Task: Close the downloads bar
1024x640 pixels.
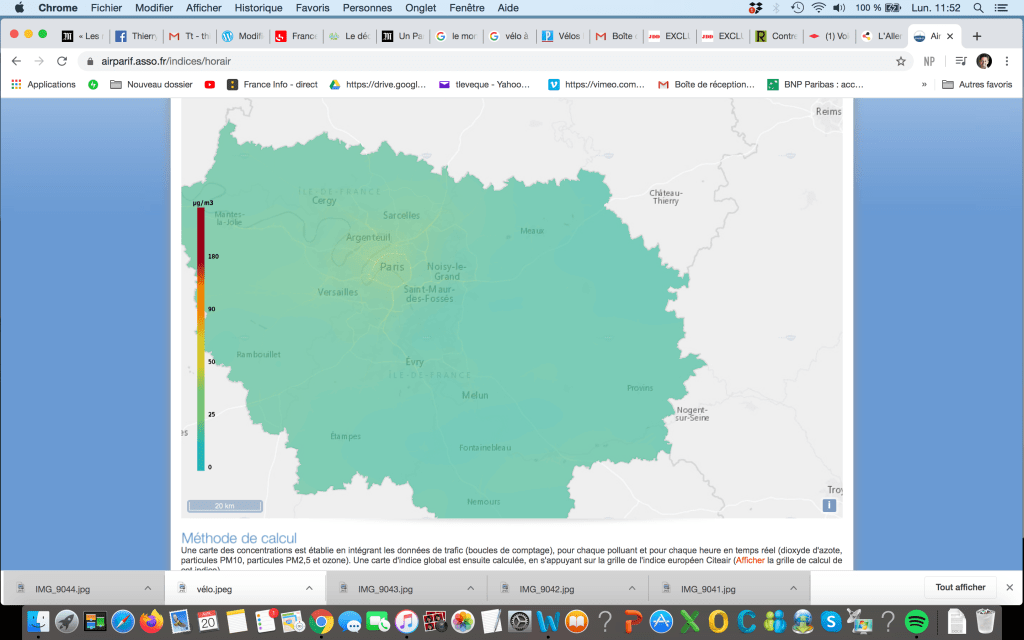Action: coord(1009,588)
